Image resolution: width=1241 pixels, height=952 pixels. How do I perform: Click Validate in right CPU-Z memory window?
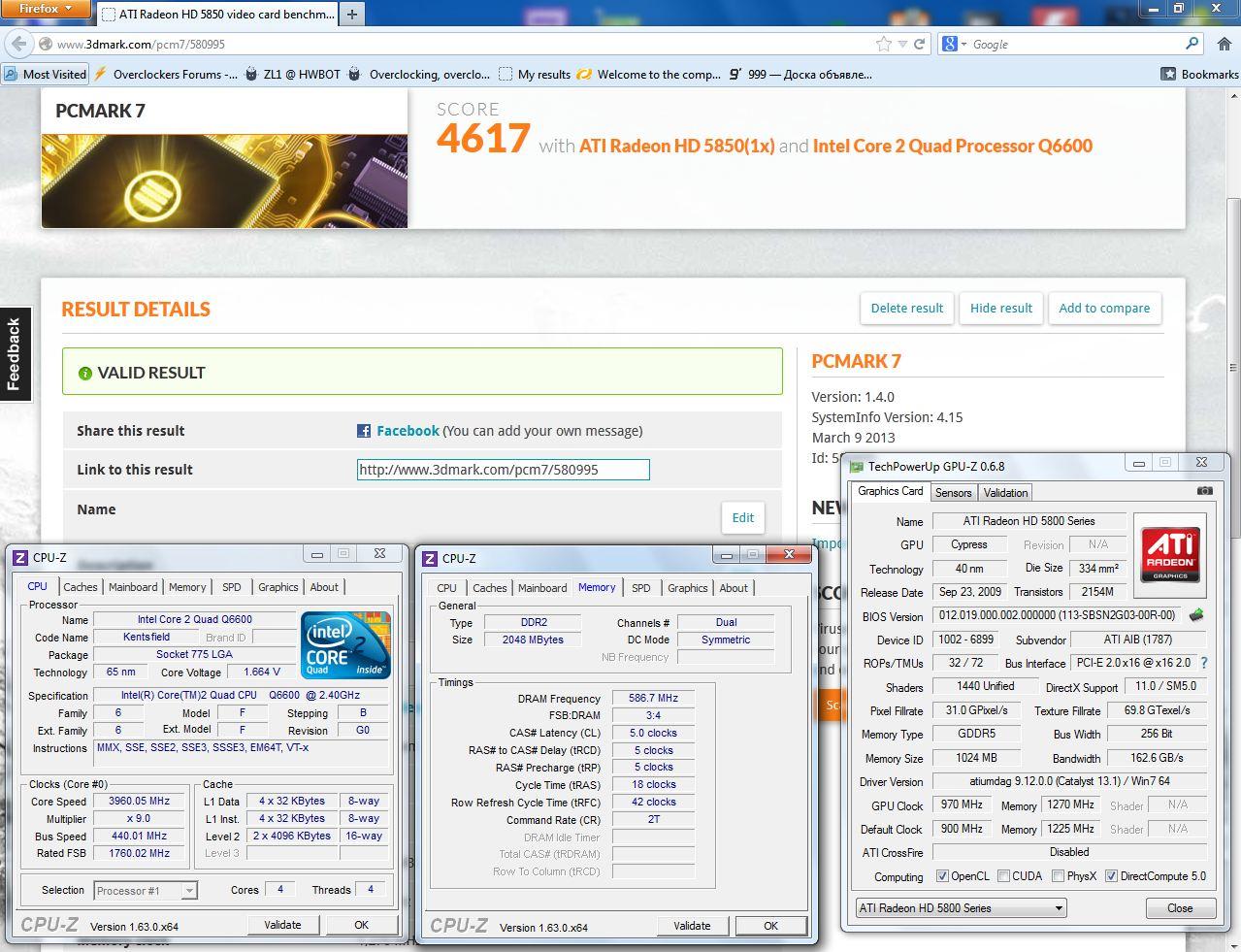[692, 926]
